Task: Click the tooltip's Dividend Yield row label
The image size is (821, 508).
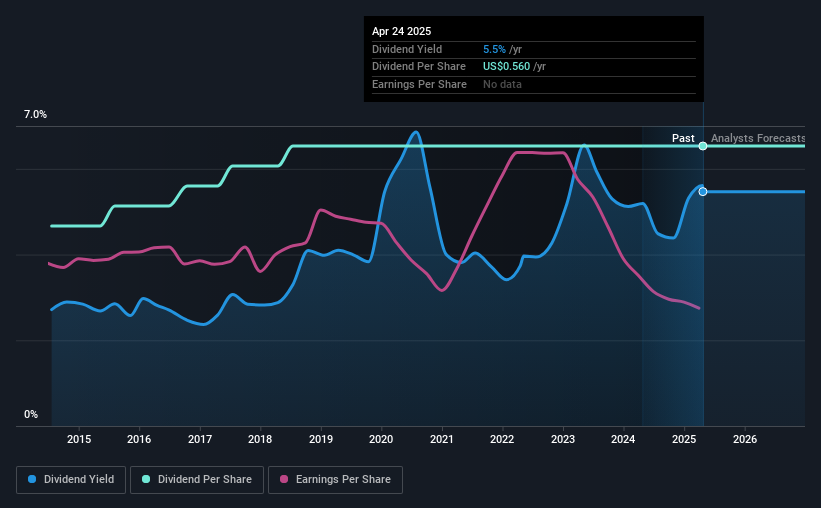Action: 407,49
